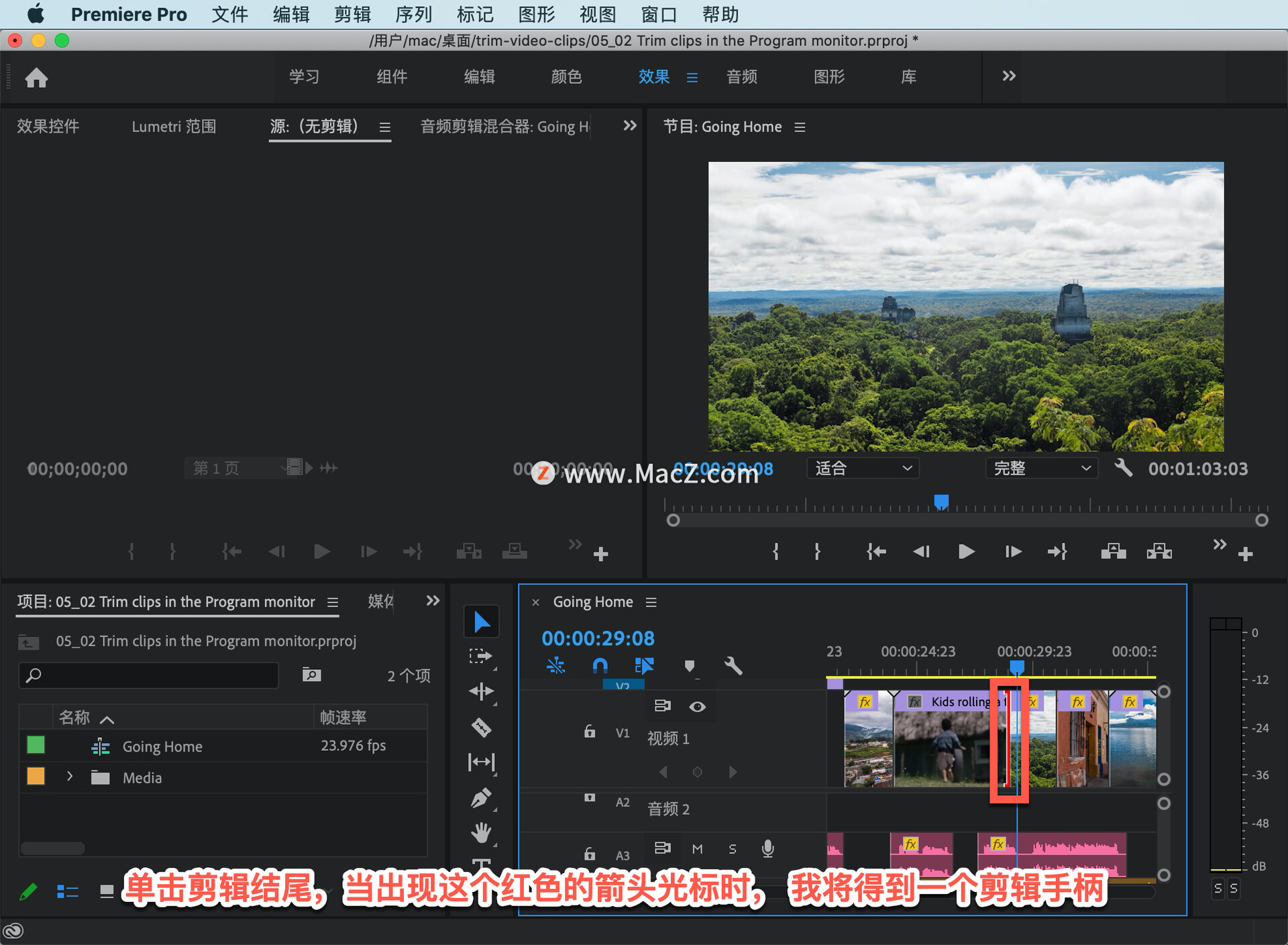The height and width of the screenshot is (945, 1288).
Task: Click the Lift button in Program monitor
Action: (1113, 552)
